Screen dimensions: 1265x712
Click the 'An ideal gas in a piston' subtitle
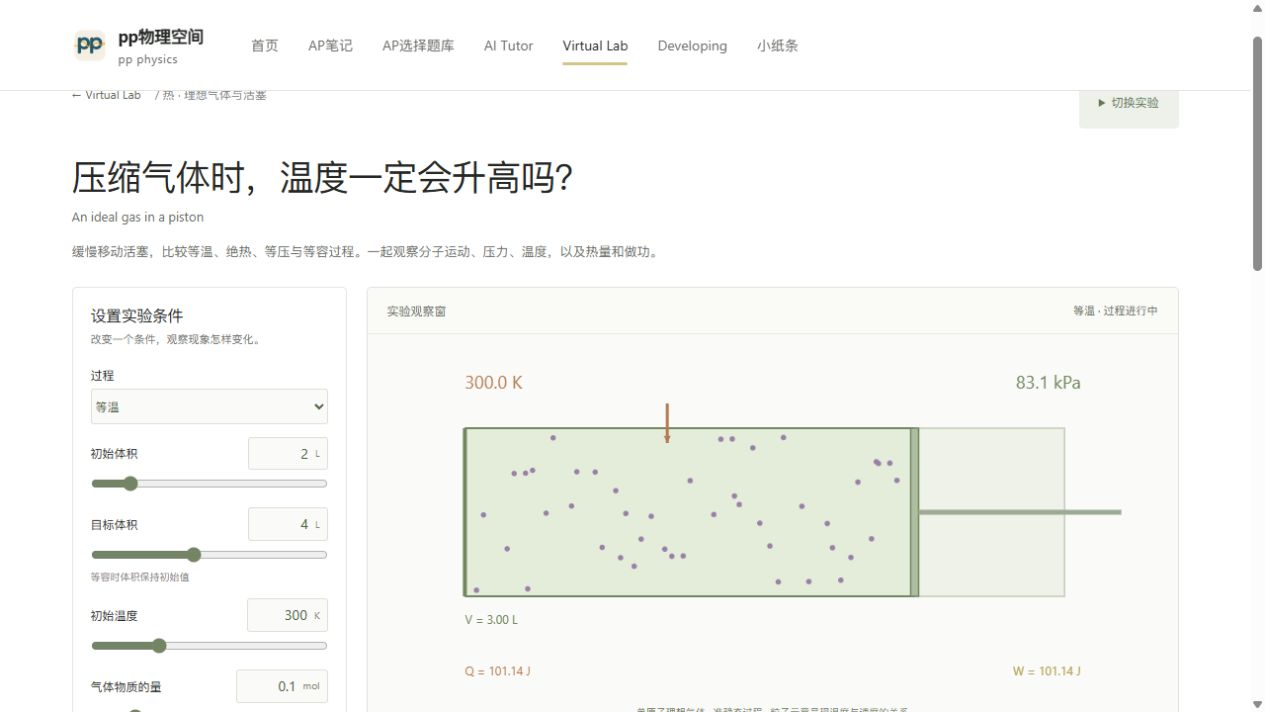tap(138, 217)
